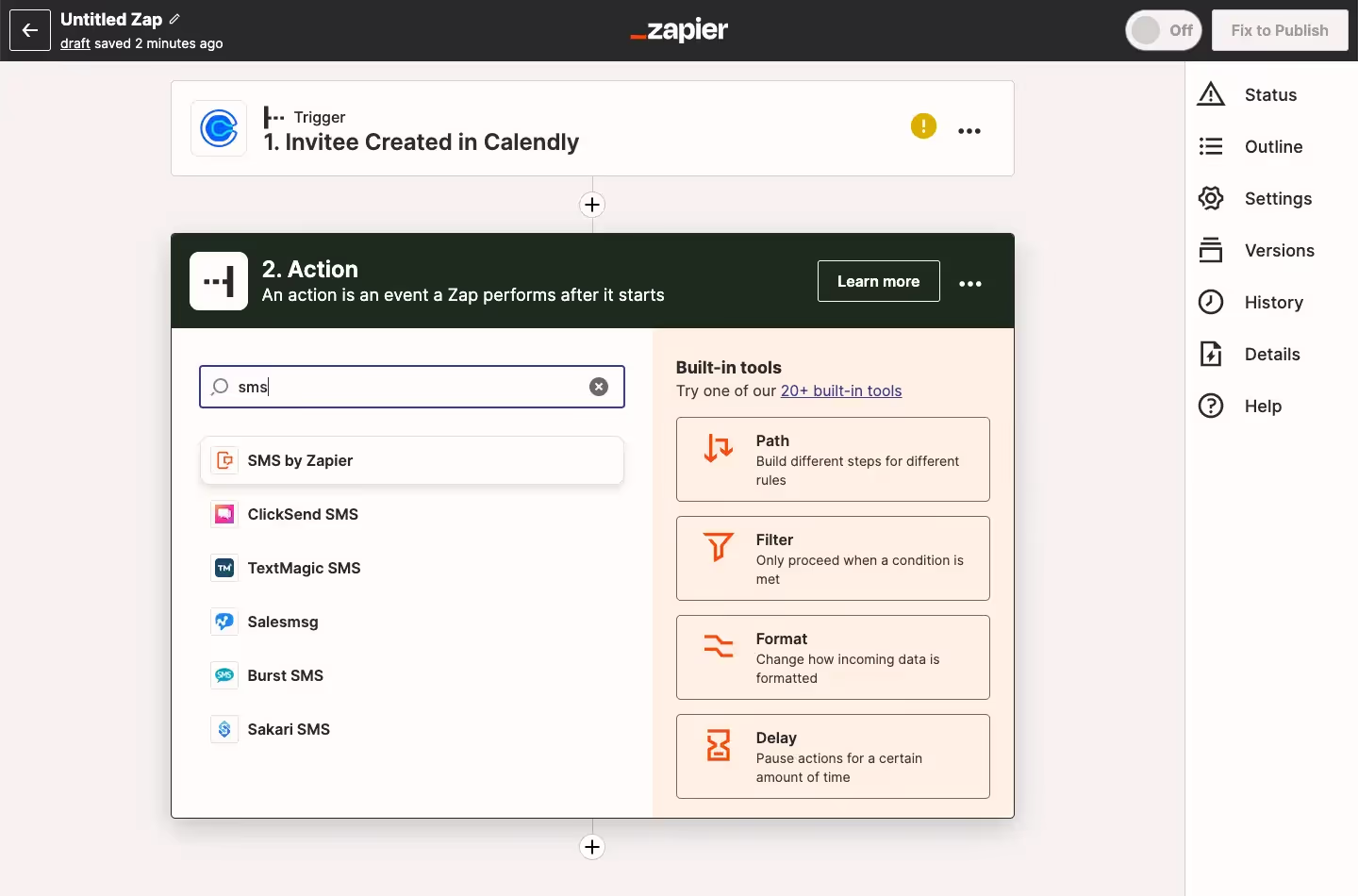This screenshot has width=1358, height=896.
Task: Open the Versions panel icon
Action: 1211,251
